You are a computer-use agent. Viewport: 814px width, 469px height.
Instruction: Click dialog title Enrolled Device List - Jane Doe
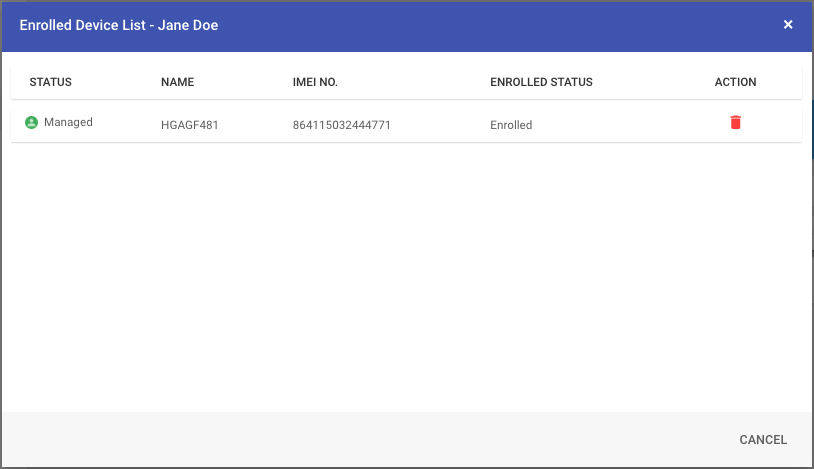[x=119, y=25]
